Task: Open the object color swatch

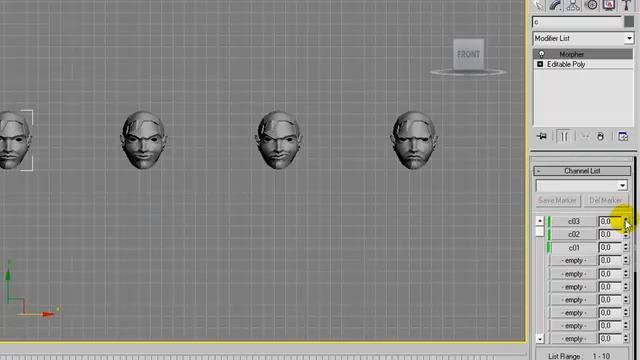Action: click(629, 22)
